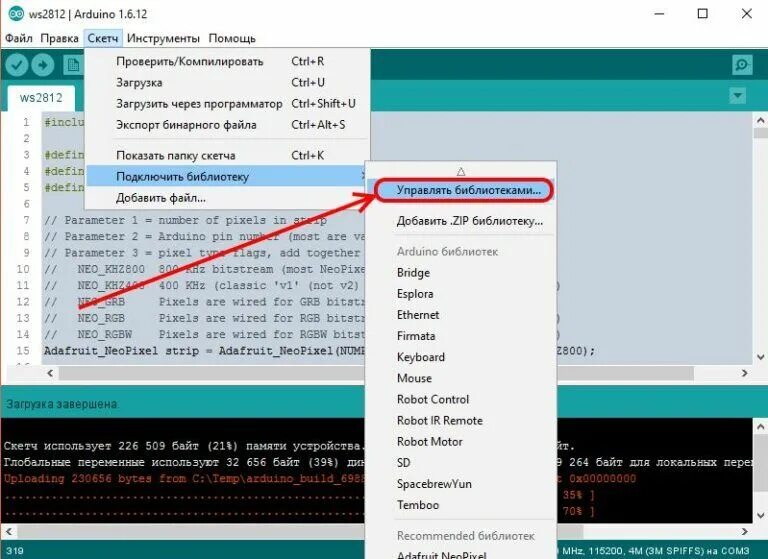768x559 pixels.
Task: Open the Скетч menu
Action: click(x=103, y=38)
